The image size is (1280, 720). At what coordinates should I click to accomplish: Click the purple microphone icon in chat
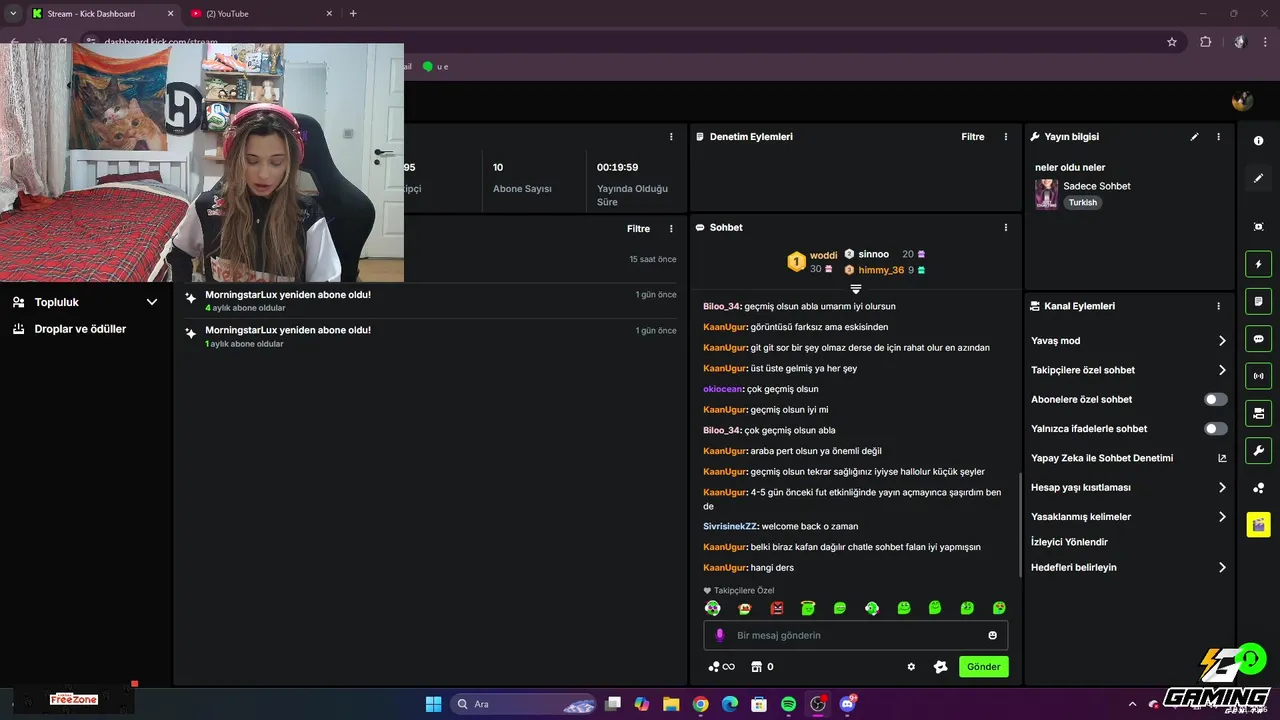click(x=719, y=635)
